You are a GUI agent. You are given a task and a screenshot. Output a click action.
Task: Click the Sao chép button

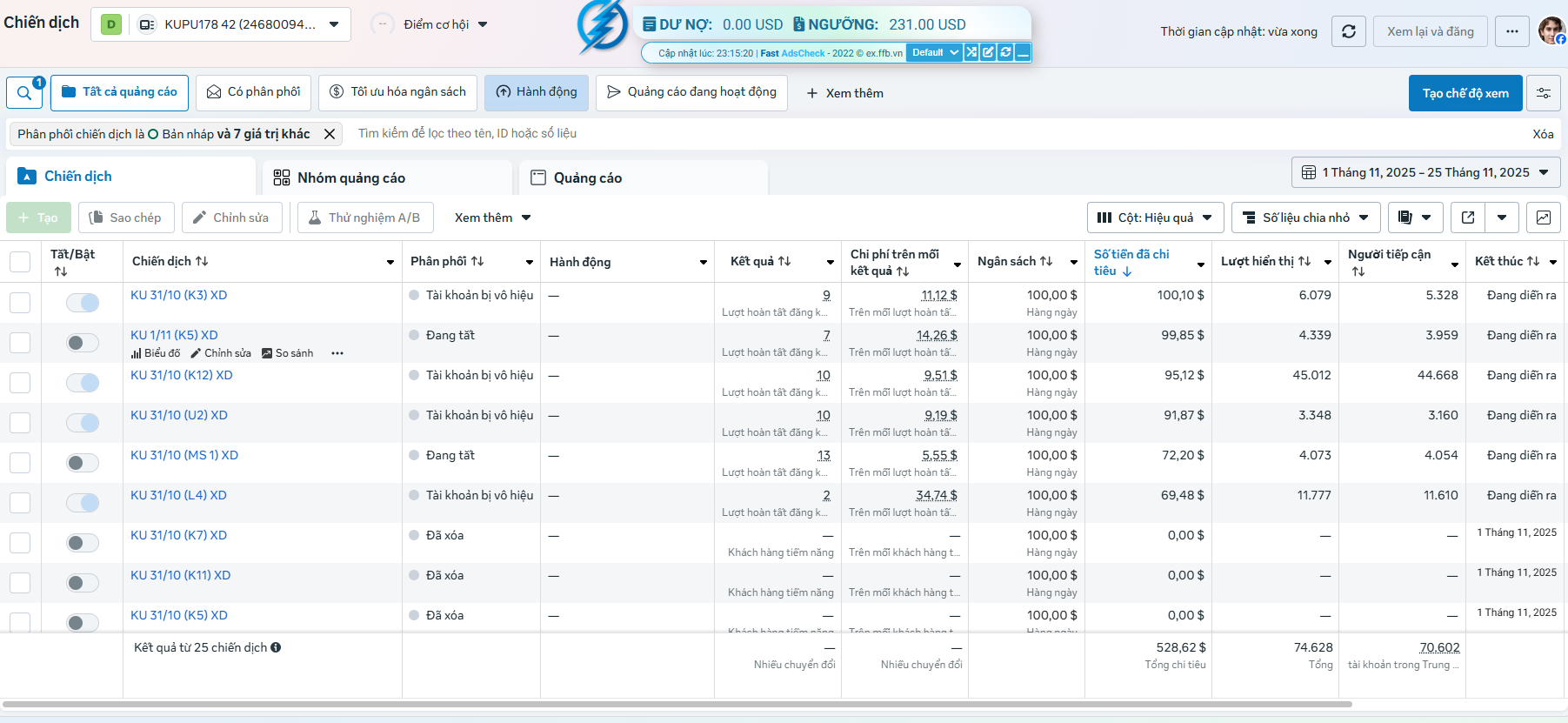(126, 218)
